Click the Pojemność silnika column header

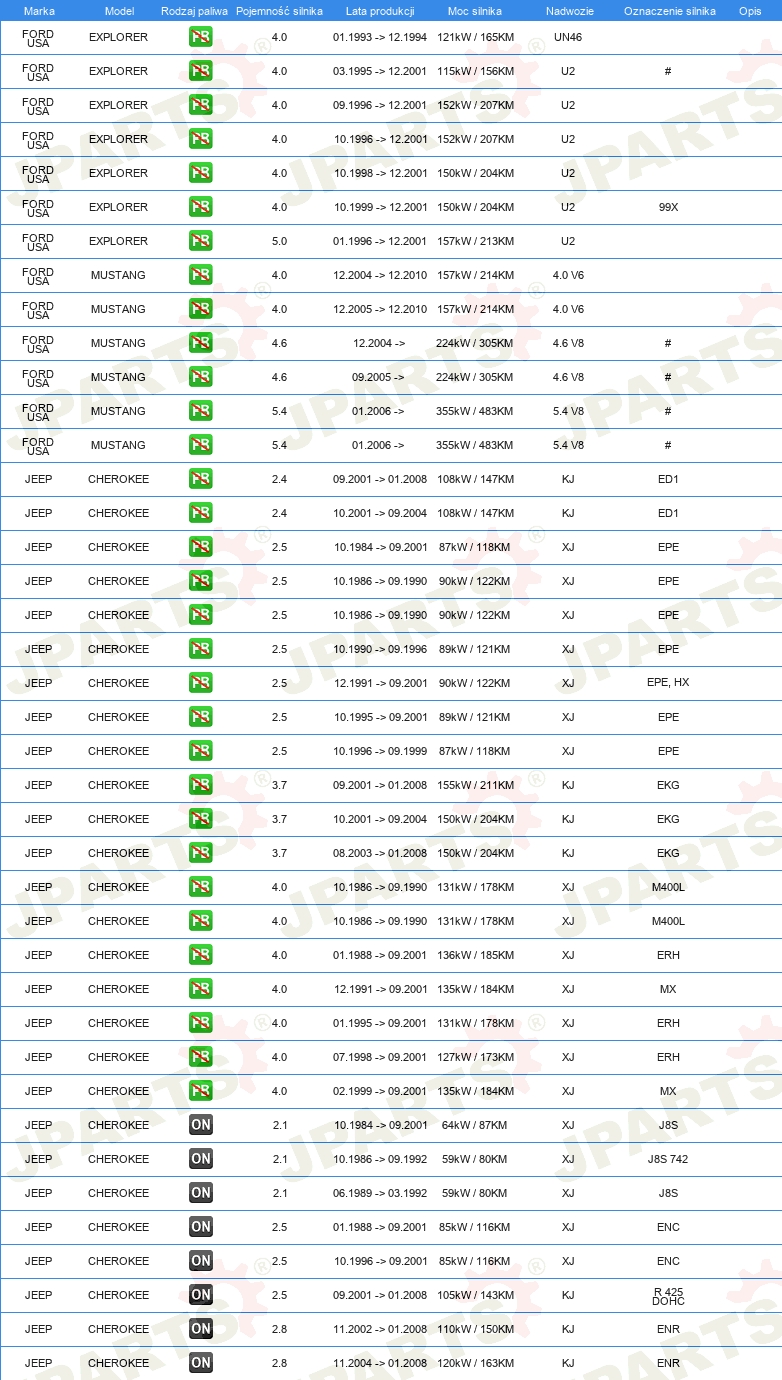279,11
